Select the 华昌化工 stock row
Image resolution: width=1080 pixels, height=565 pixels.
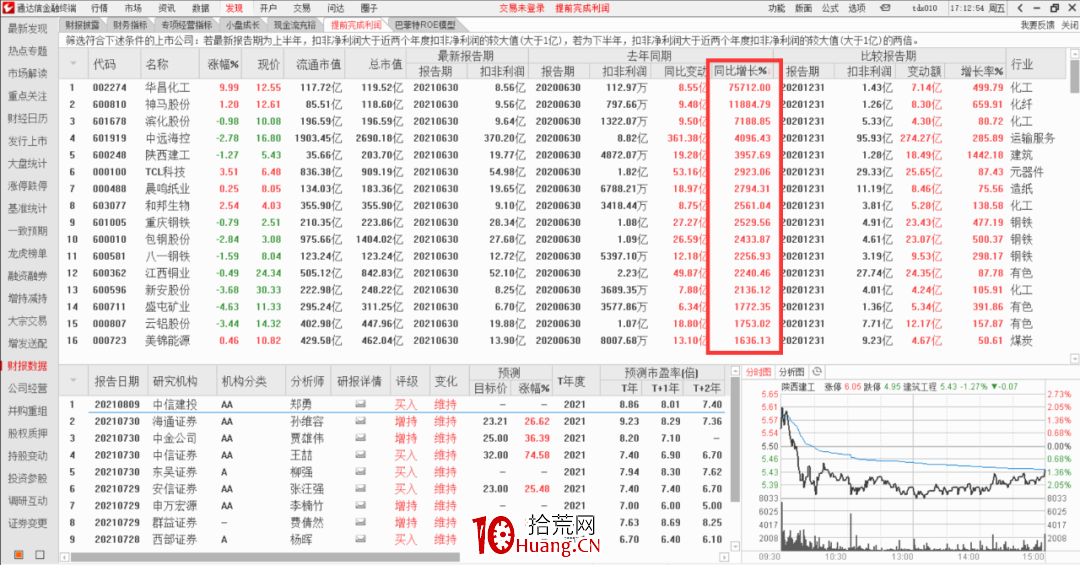tap(563, 88)
